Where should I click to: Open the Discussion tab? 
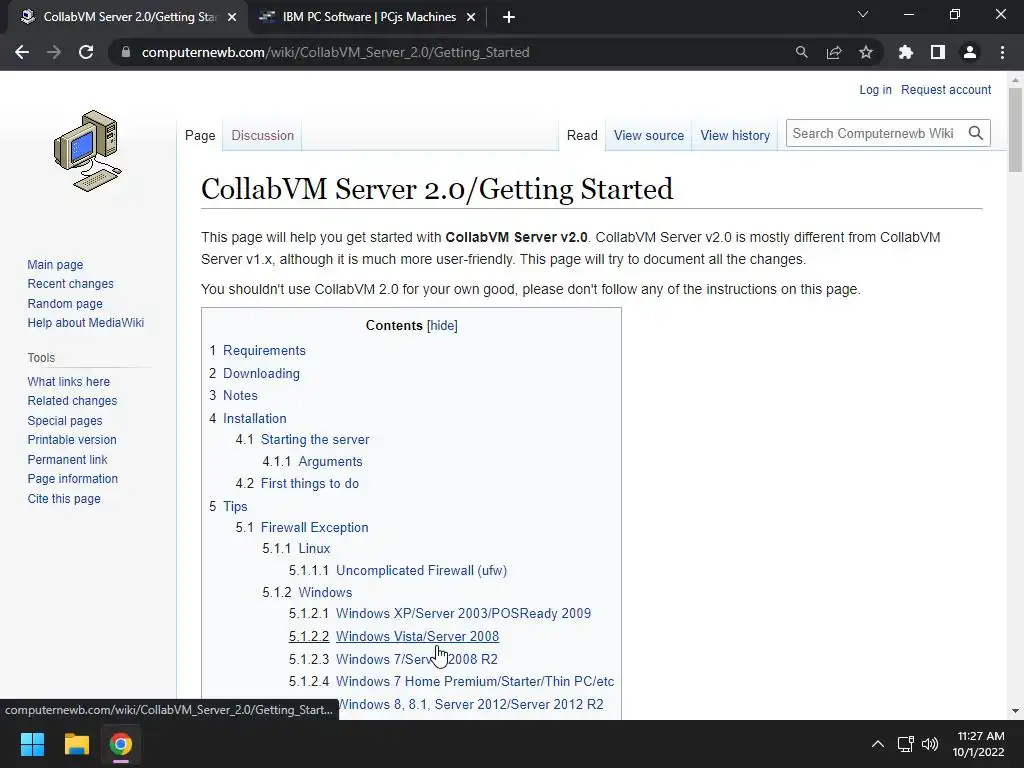point(263,135)
